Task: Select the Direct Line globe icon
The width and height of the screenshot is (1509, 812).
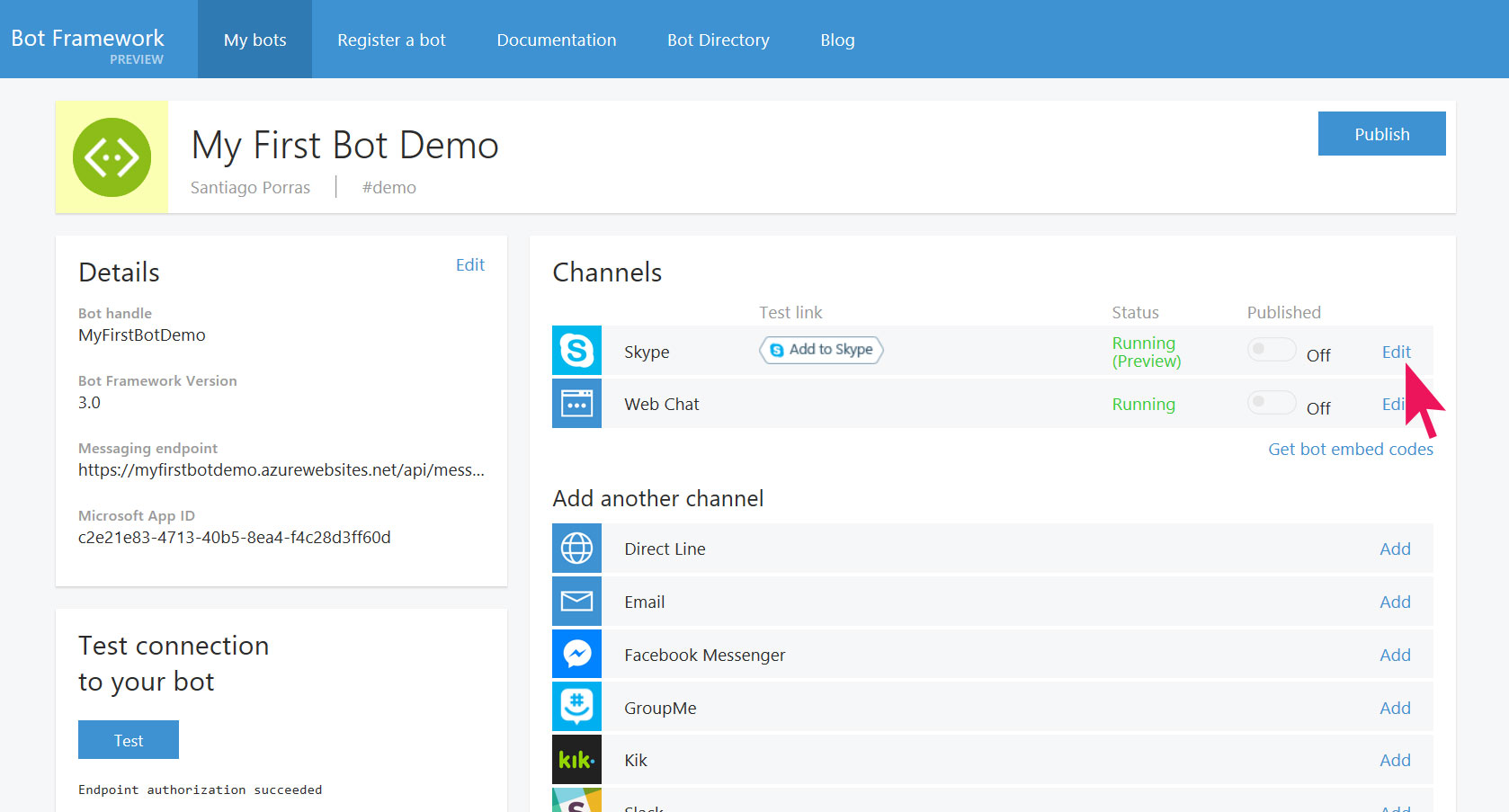Action: [x=576, y=548]
